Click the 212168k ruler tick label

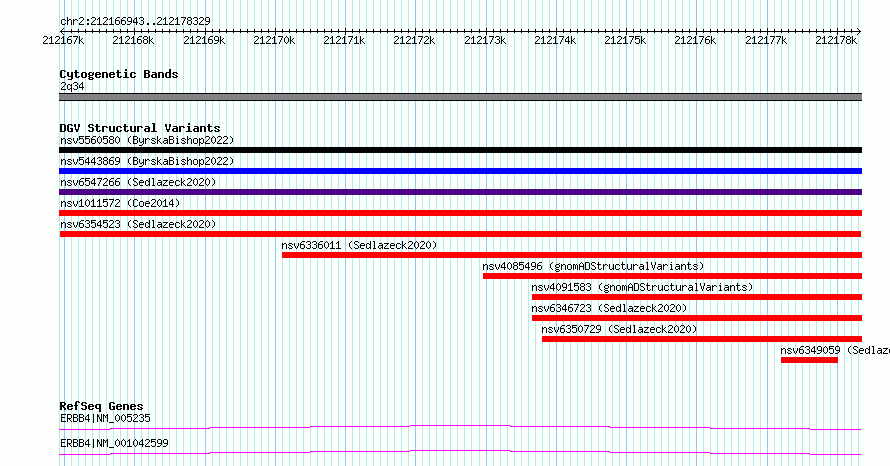coord(133,40)
